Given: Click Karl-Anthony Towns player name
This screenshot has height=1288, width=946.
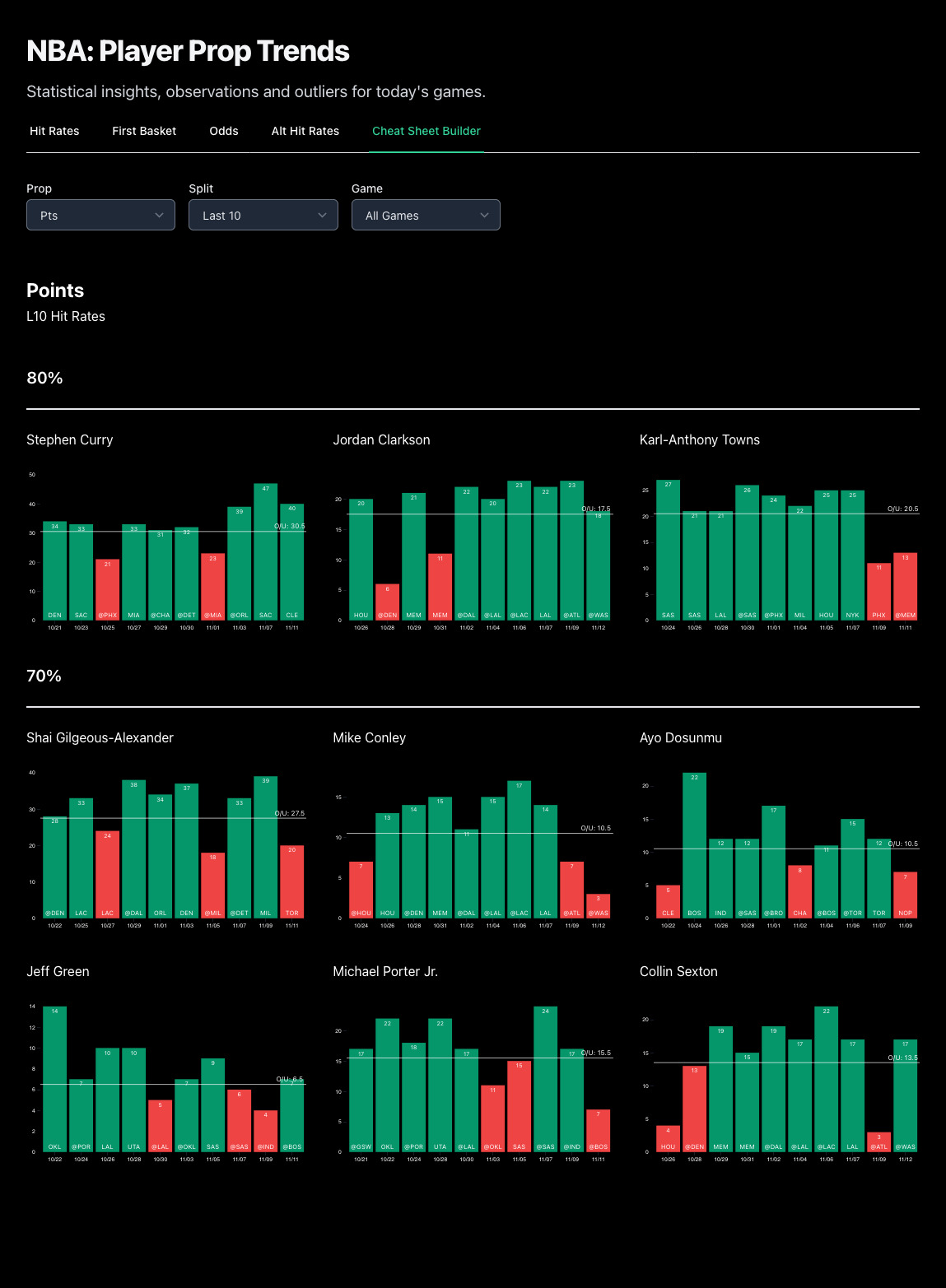Looking at the screenshot, I should tap(700, 439).
